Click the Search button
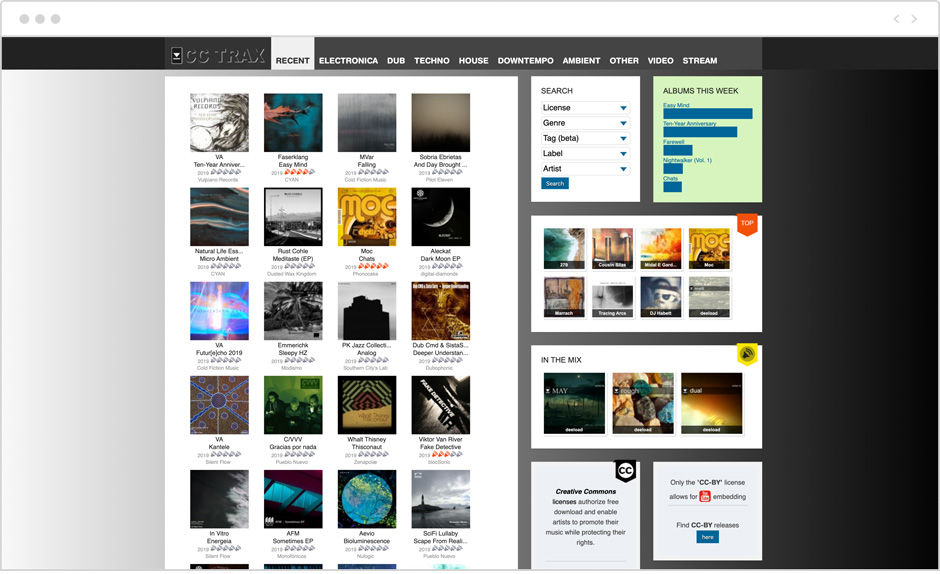This screenshot has height=574, width=940. pyautogui.click(x=555, y=184)
